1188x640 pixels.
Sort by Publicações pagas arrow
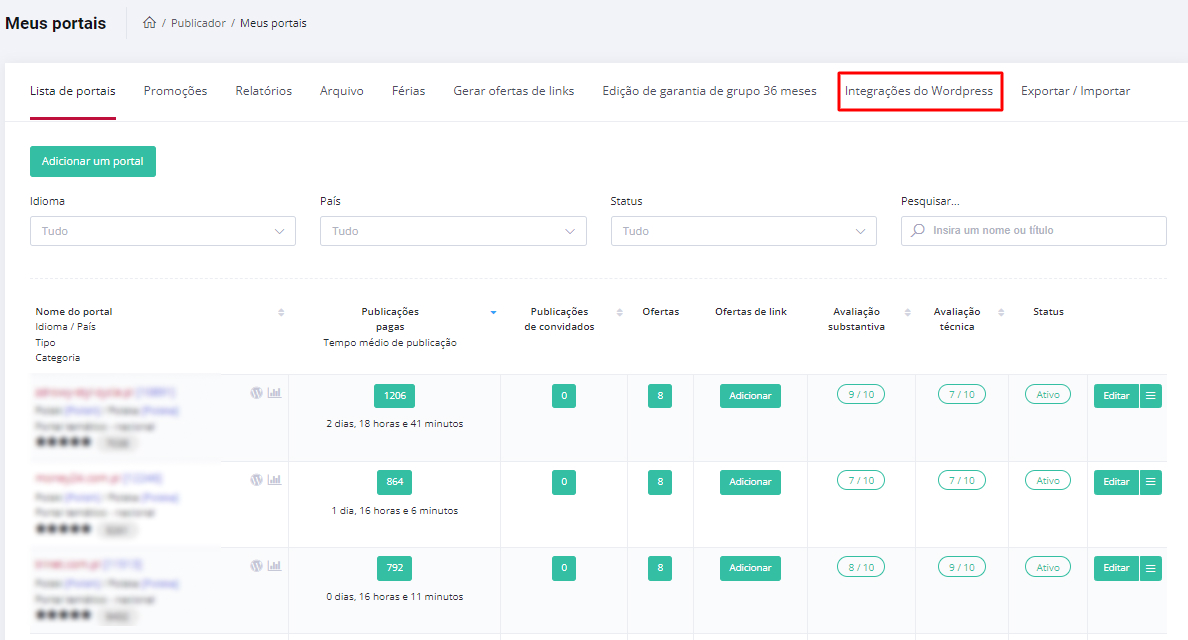pyautogui.click(x=493, y=312)
